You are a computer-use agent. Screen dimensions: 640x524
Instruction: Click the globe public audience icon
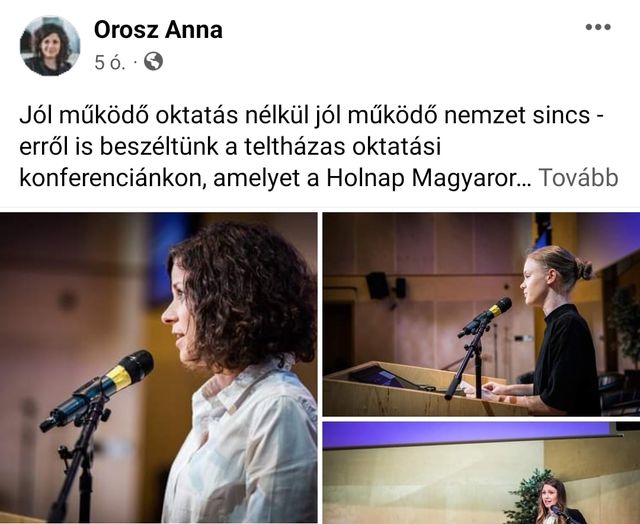153,62
